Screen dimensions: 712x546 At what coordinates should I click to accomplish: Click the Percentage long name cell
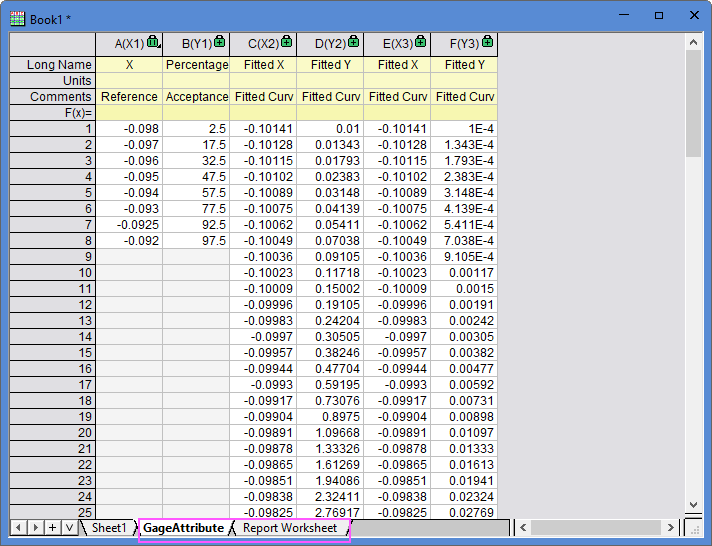(196, 65)
